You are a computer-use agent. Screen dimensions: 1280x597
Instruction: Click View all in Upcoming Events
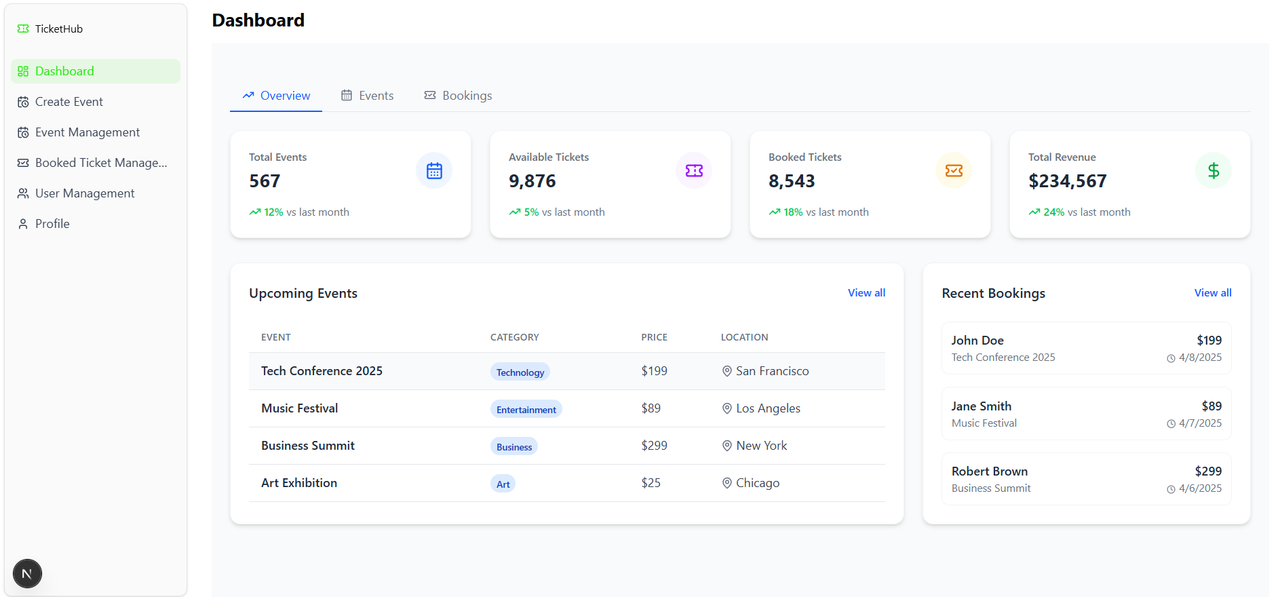[x=866, y=293]
